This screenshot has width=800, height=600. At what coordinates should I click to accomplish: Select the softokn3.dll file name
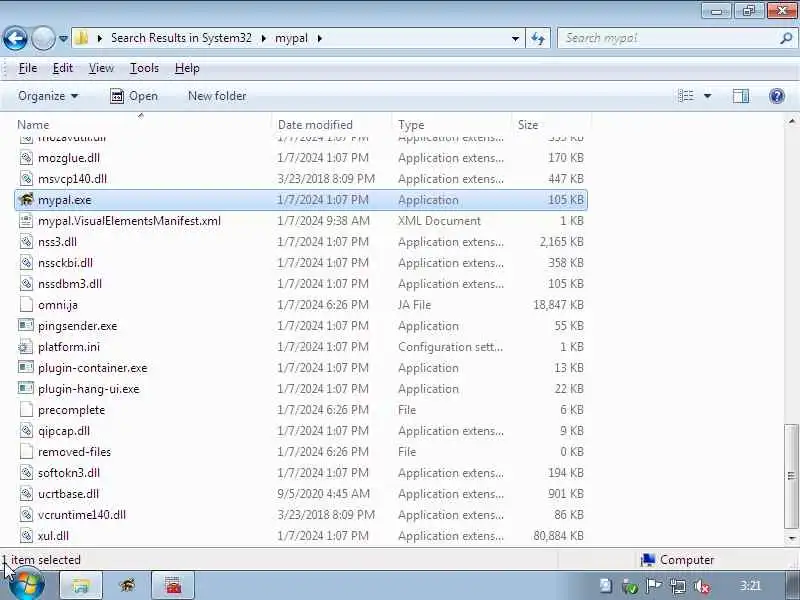click(x=69, y=473)
